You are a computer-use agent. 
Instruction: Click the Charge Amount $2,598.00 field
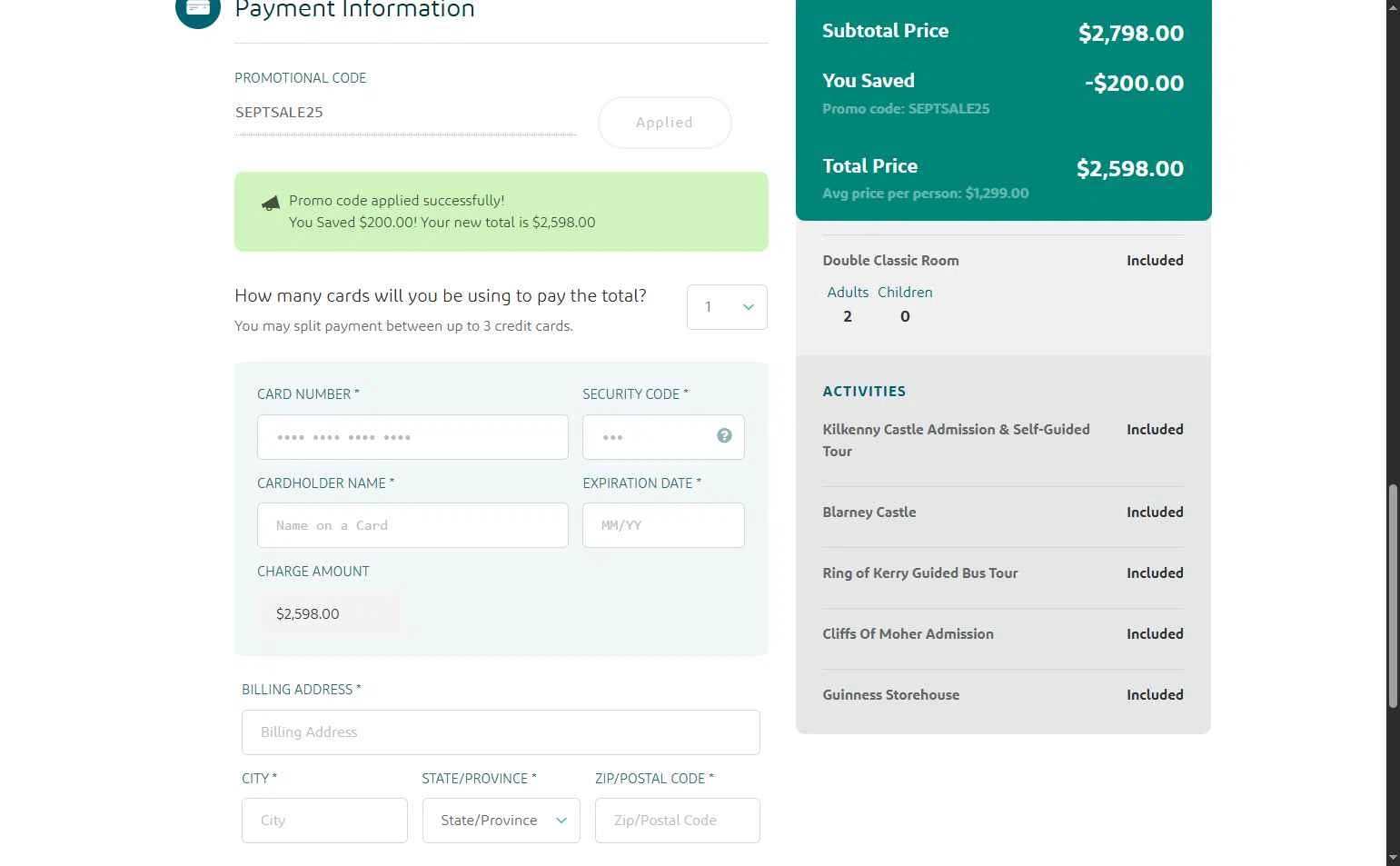tap(330, 614)
